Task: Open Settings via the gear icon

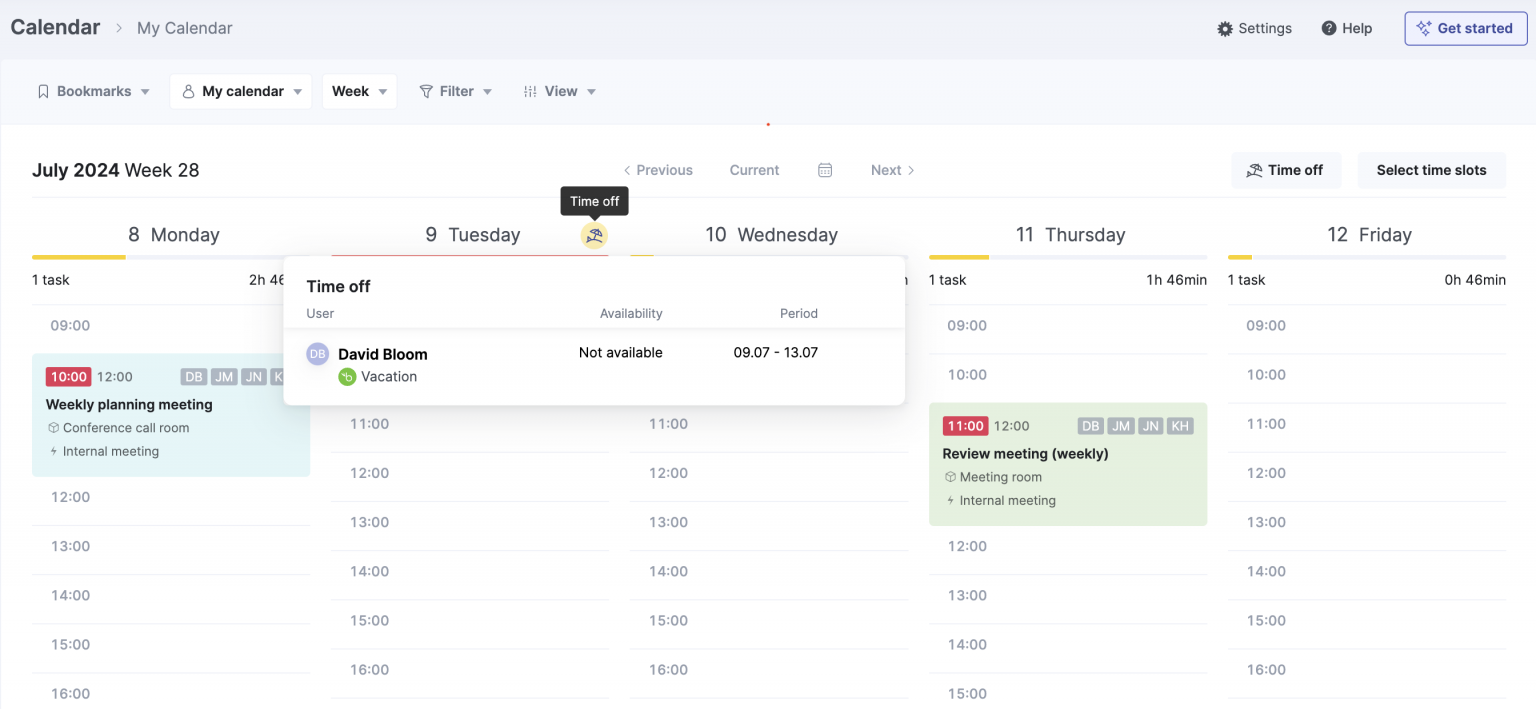Action: [1225, 28]
